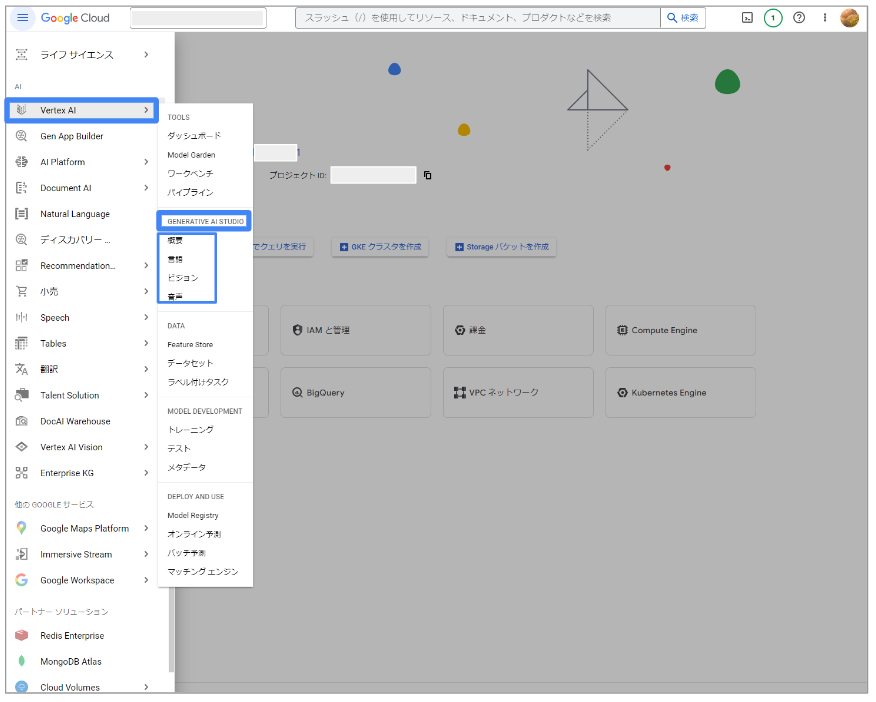Screen dimensions: 876x702
Task: Expand the Recommendation submenu chevron
Action: pyautogui.click(x=146, y=265)
